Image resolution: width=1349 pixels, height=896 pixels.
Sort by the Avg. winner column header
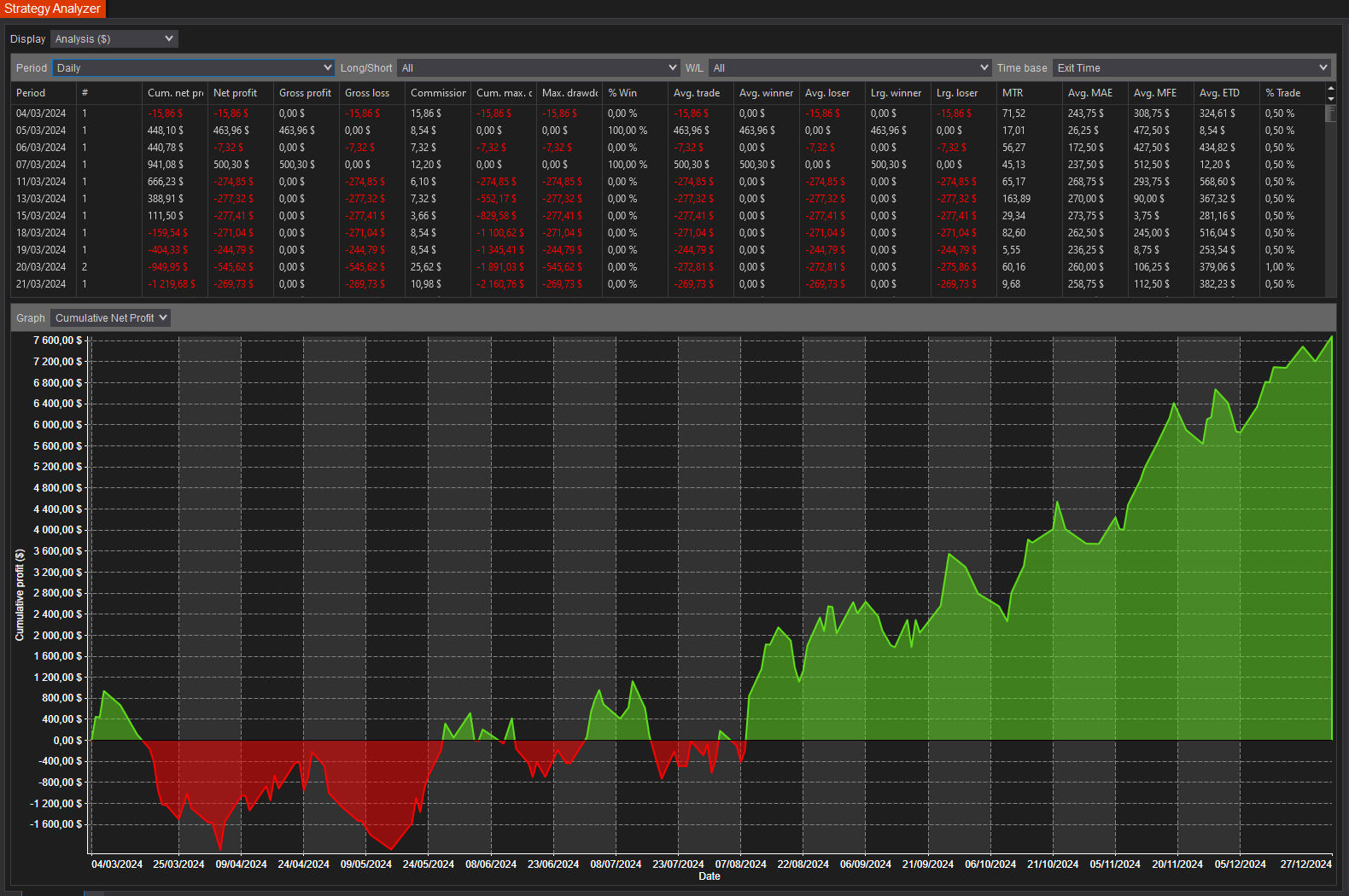click(767, 93)
